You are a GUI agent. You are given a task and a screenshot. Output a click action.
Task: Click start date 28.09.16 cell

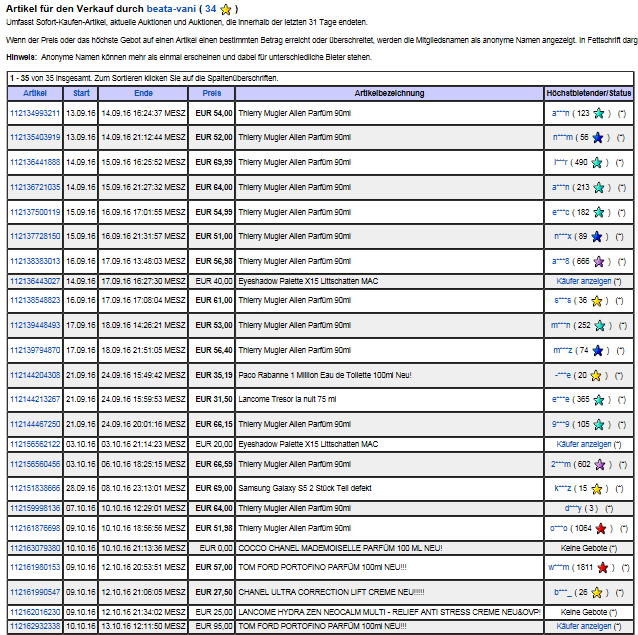click(x=81, y=488)
